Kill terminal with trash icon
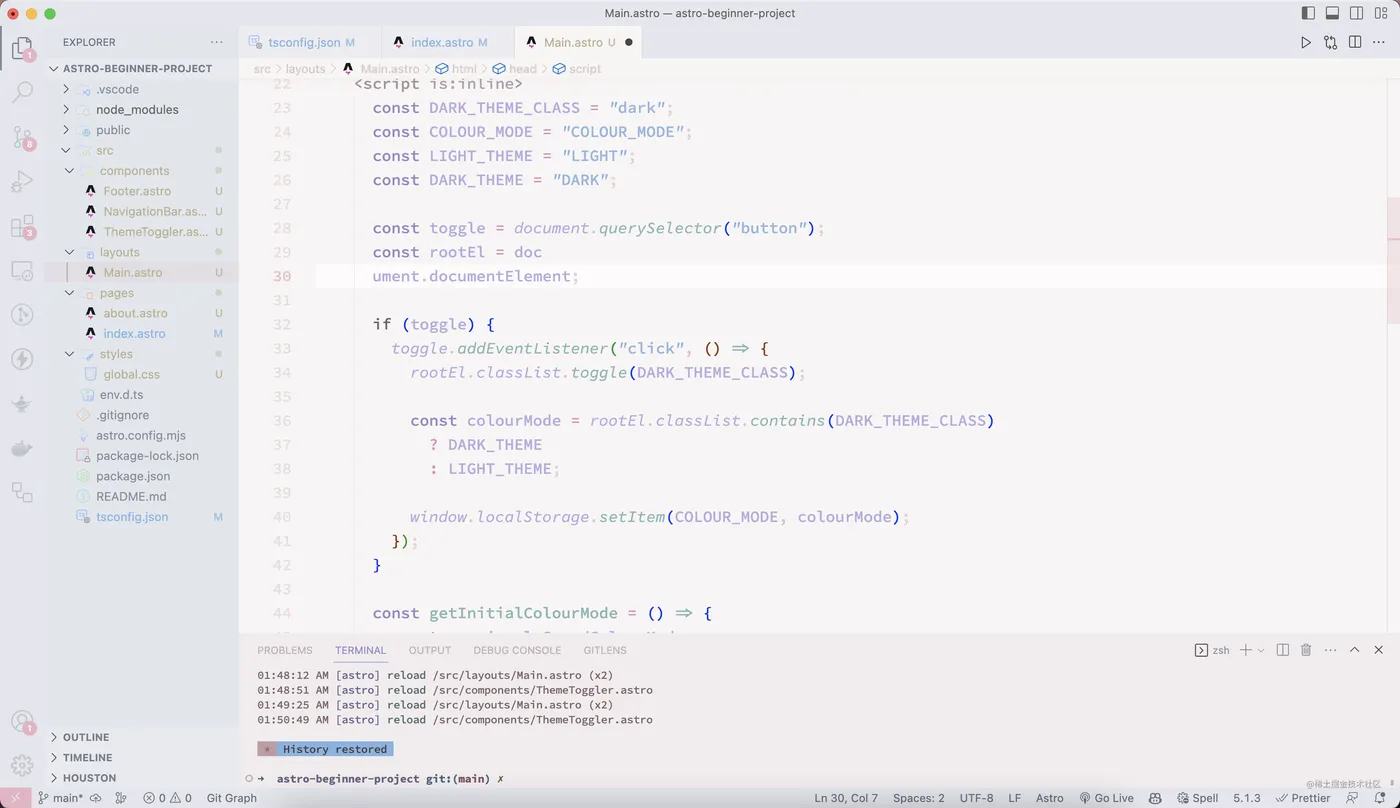 pos(1306,650)
